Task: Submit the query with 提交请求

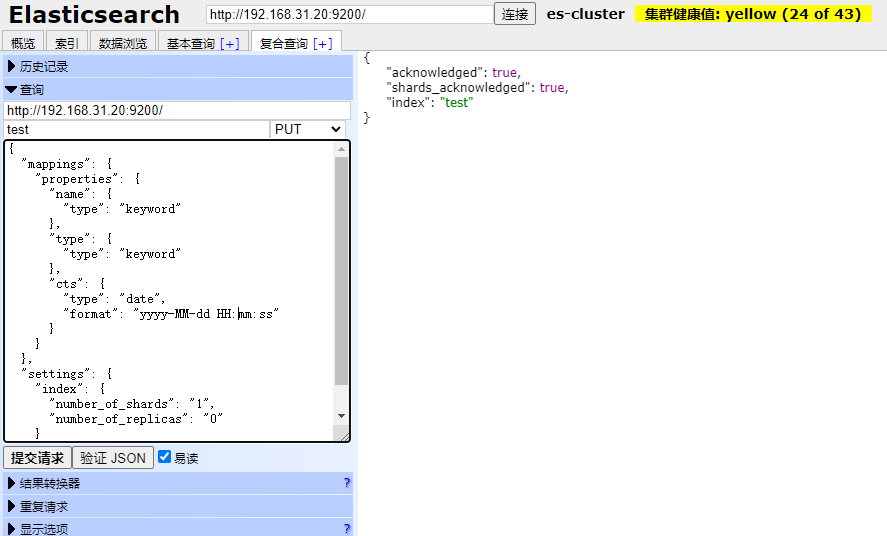Action: [37, 458]
